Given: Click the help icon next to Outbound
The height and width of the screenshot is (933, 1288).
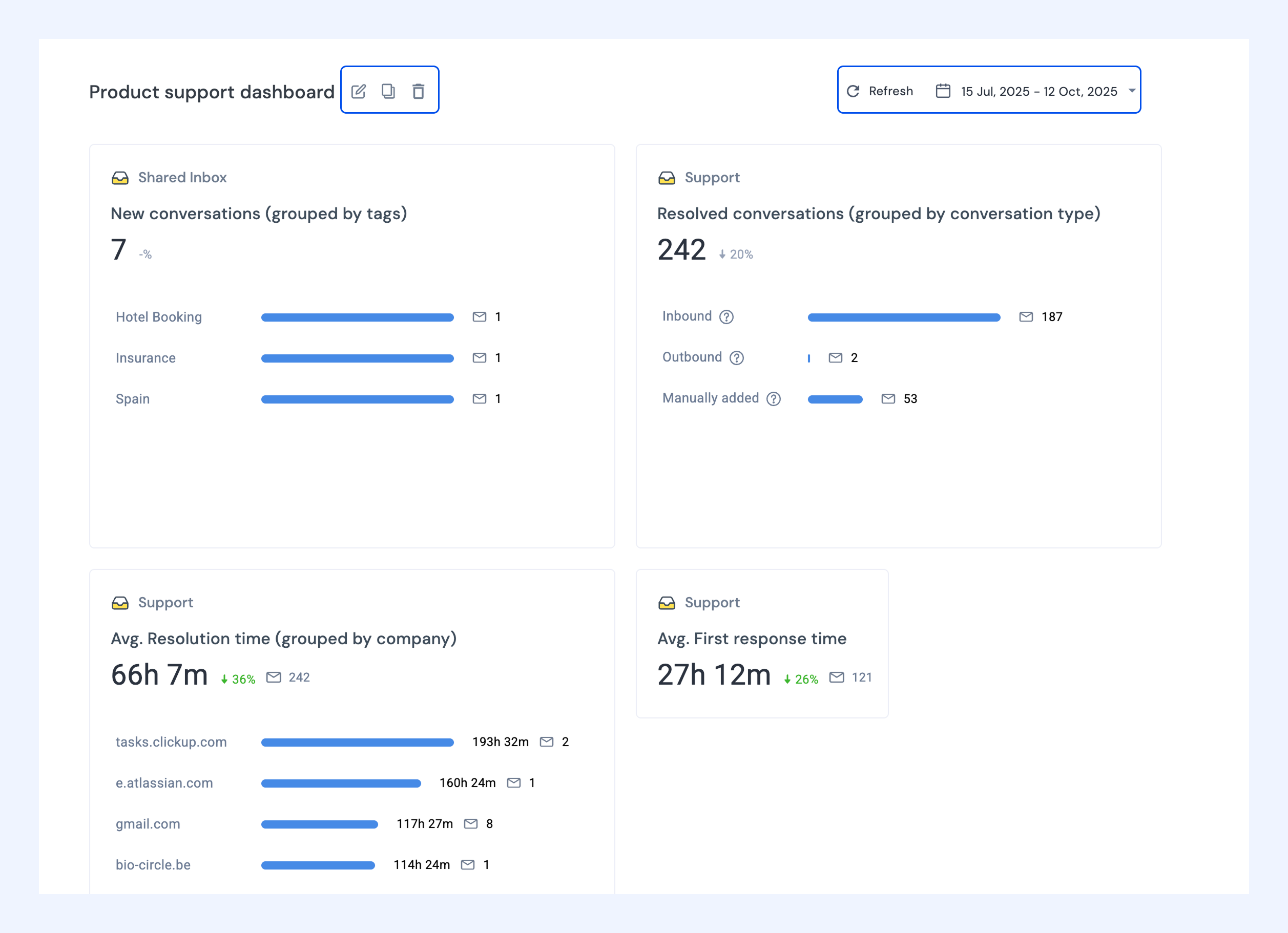Looking at the screenshot, I should click(x=737, y=357).
